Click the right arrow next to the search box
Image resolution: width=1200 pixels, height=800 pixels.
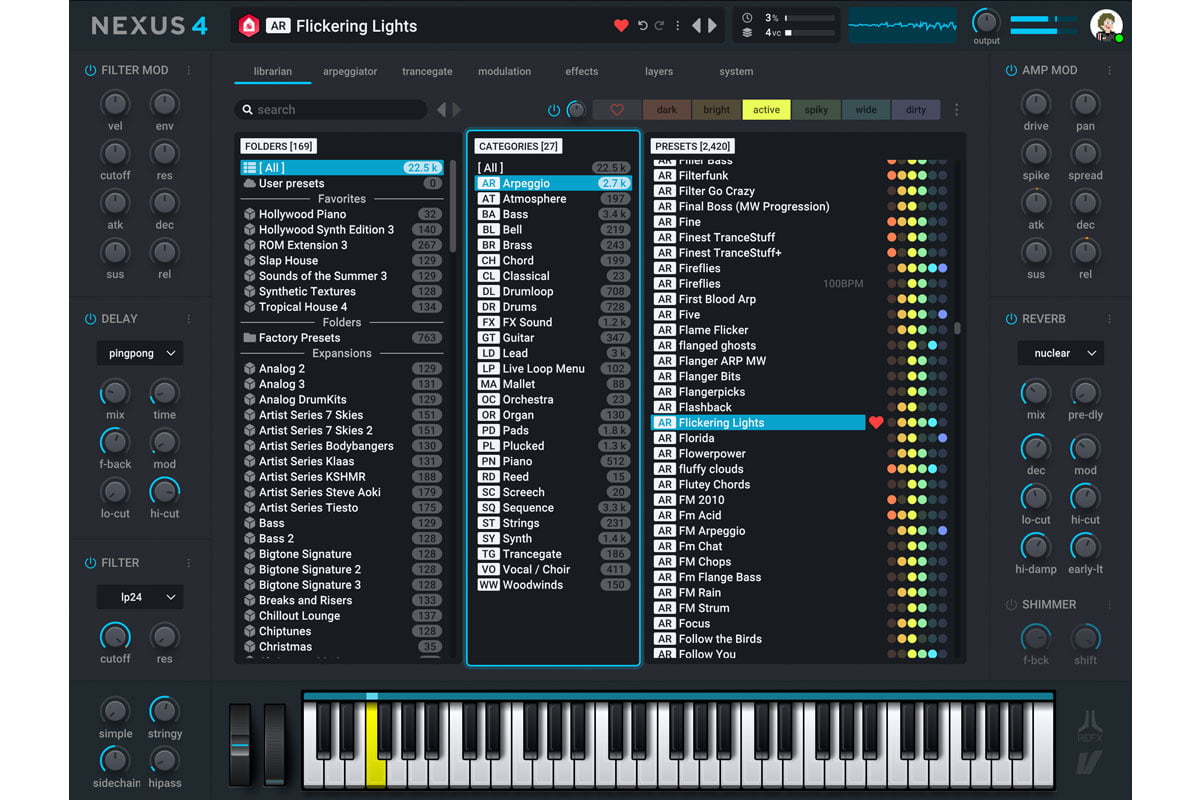tap(457, 110)
